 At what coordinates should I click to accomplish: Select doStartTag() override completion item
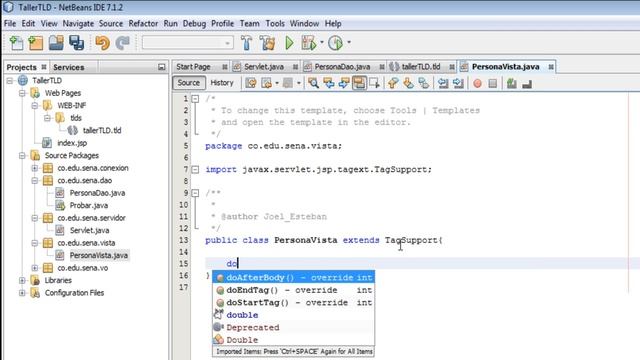tap(293, 303)
